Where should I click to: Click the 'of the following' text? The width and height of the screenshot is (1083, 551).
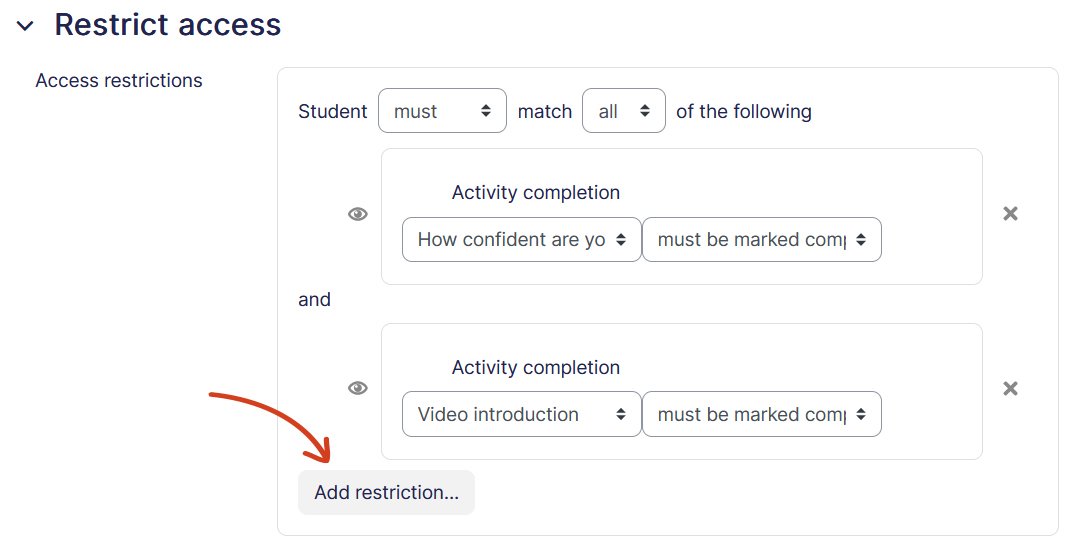pyautogui.click(x=744, y=111)
